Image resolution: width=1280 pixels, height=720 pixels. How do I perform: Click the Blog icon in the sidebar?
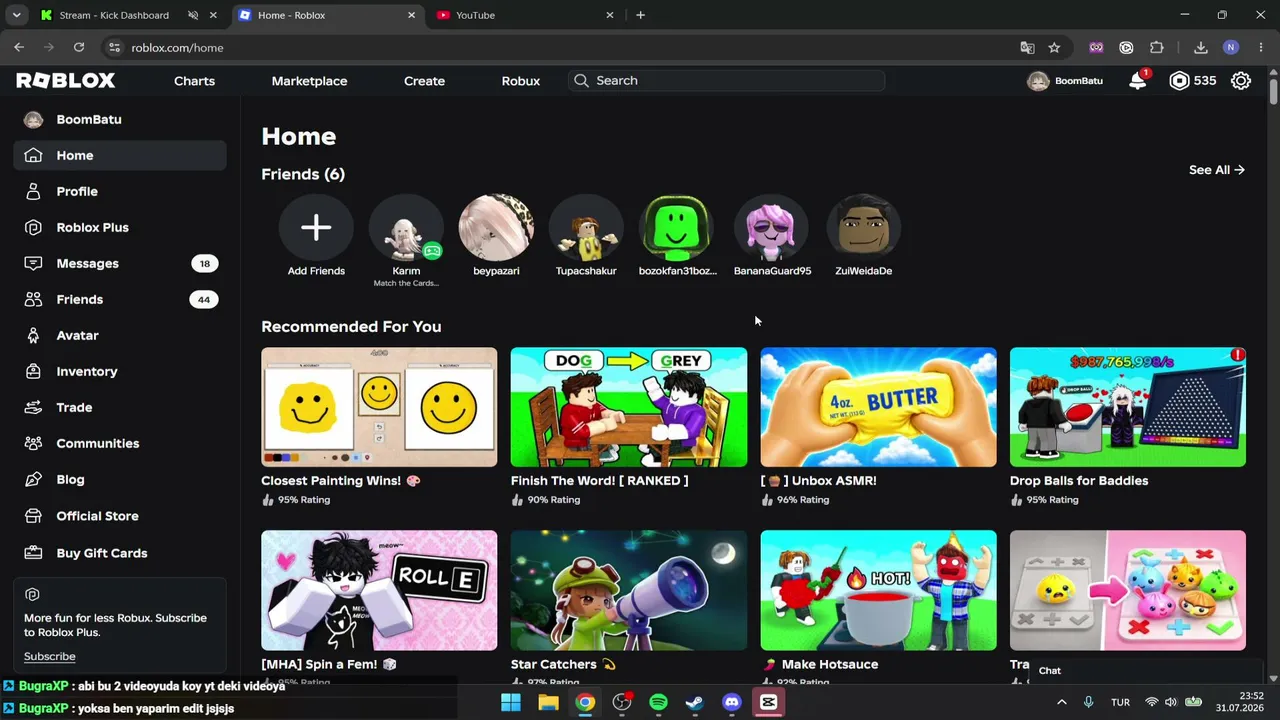pyautogui.click(x=33, y=479)
